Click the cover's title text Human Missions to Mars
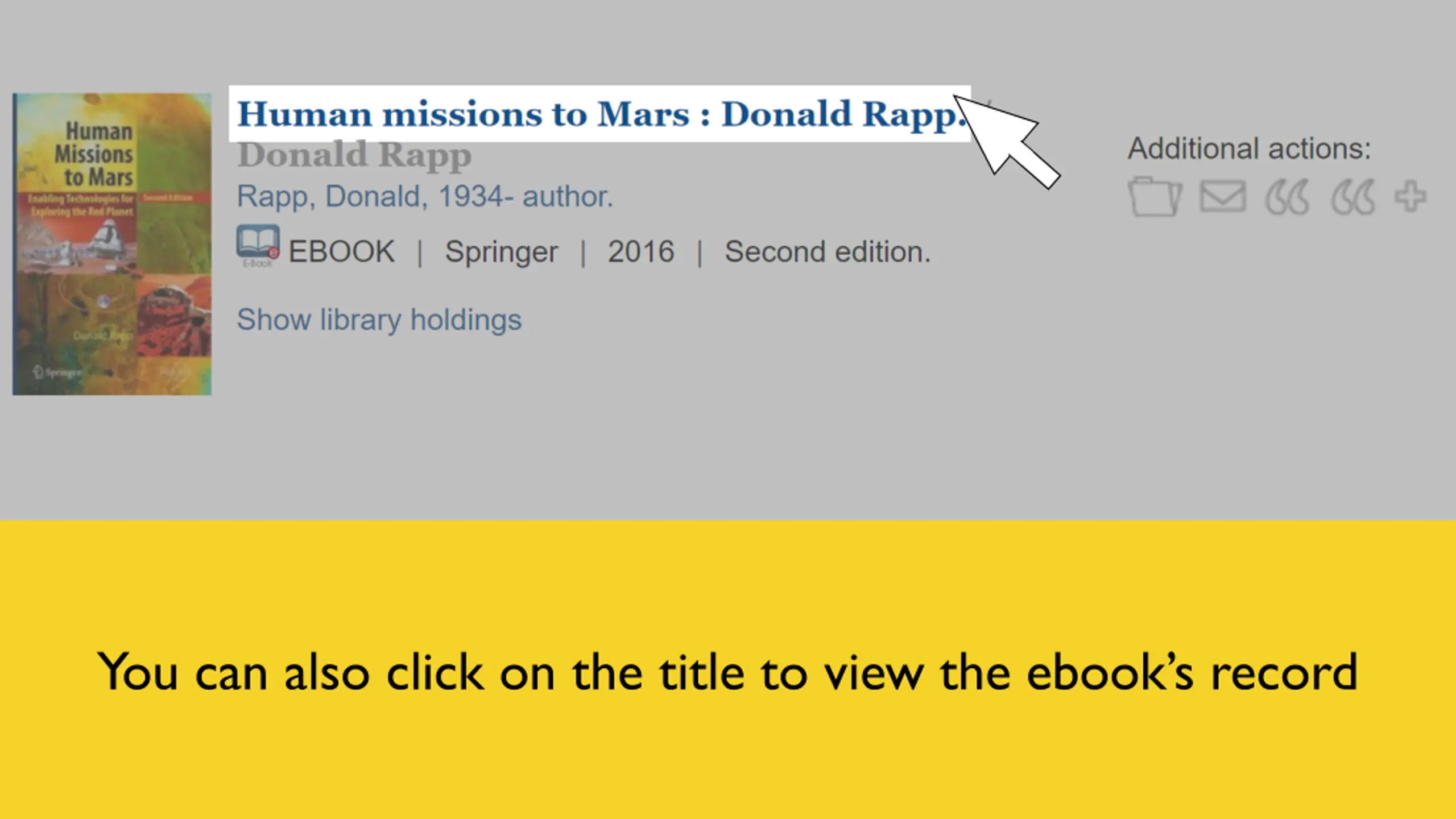This screenshot has height=819, width=1456. click(x=95, y=154)
